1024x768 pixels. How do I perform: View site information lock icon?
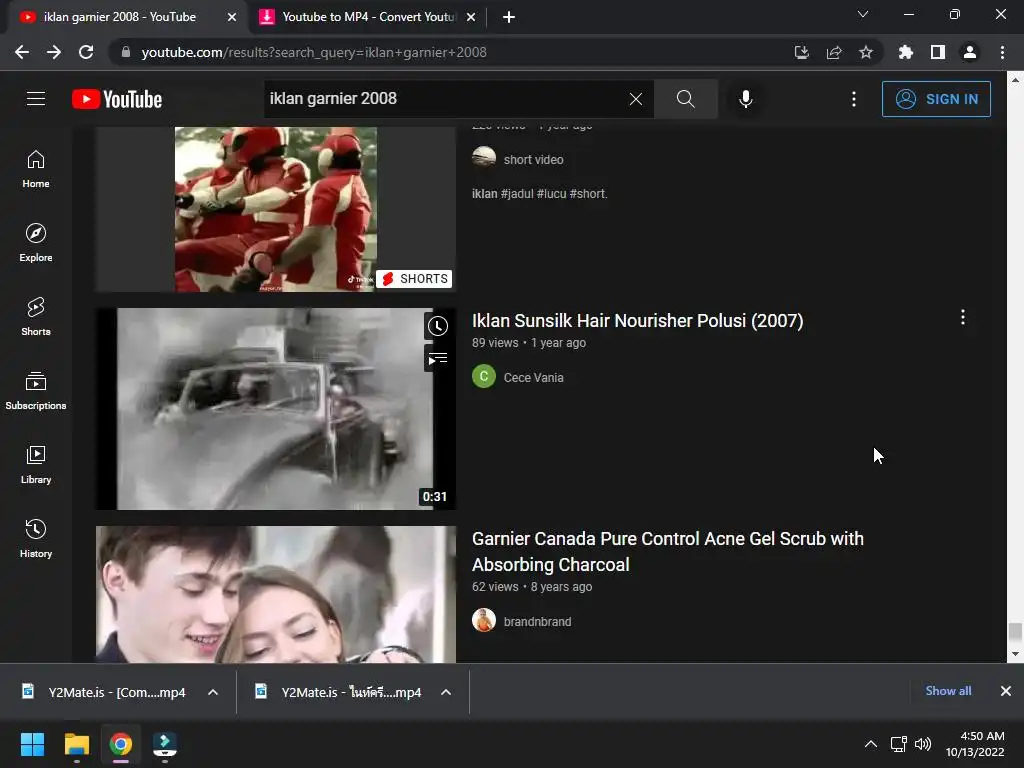pyautogui.click(x=126, y=52)
